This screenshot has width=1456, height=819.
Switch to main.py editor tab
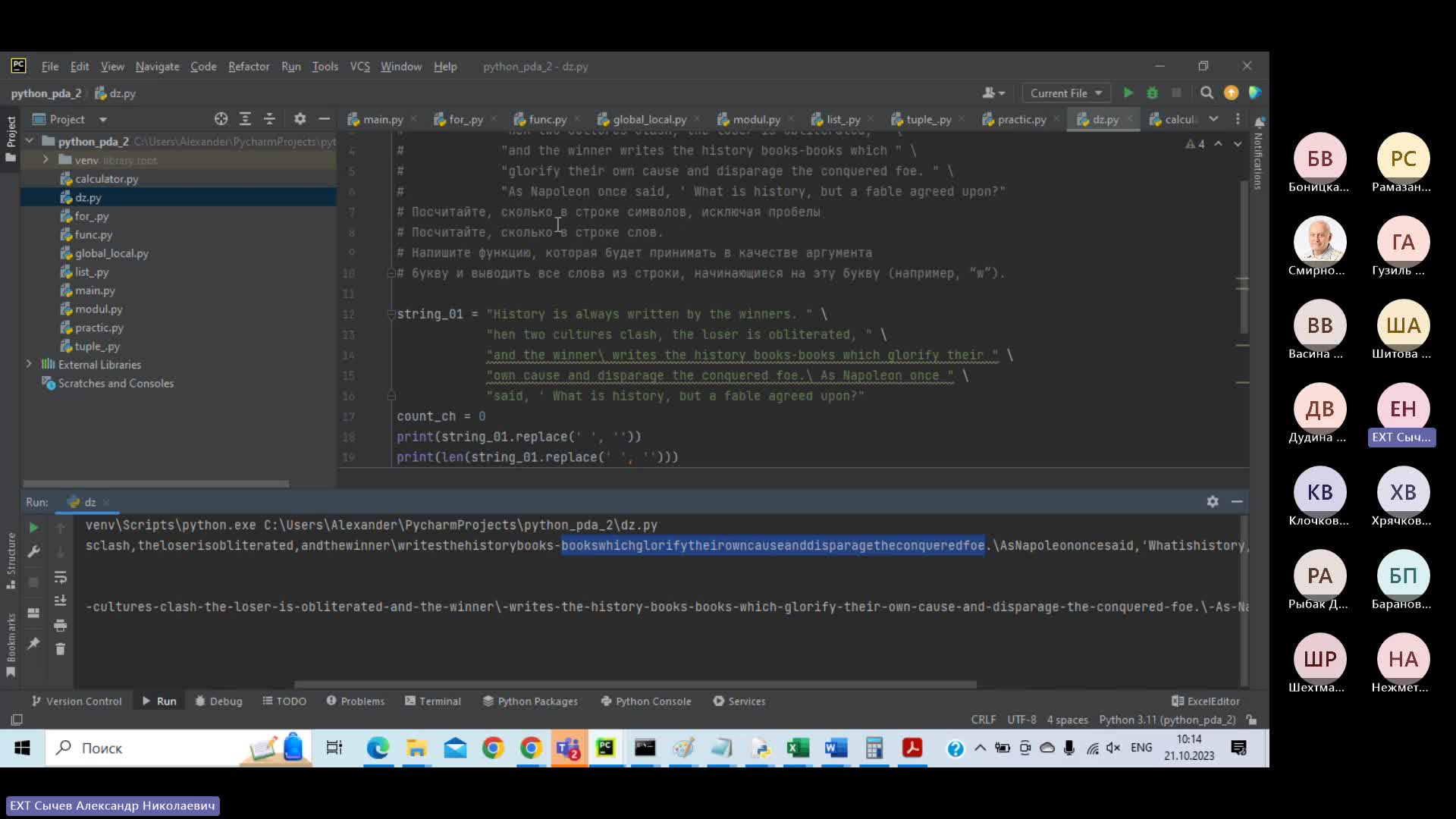point(382,119)
